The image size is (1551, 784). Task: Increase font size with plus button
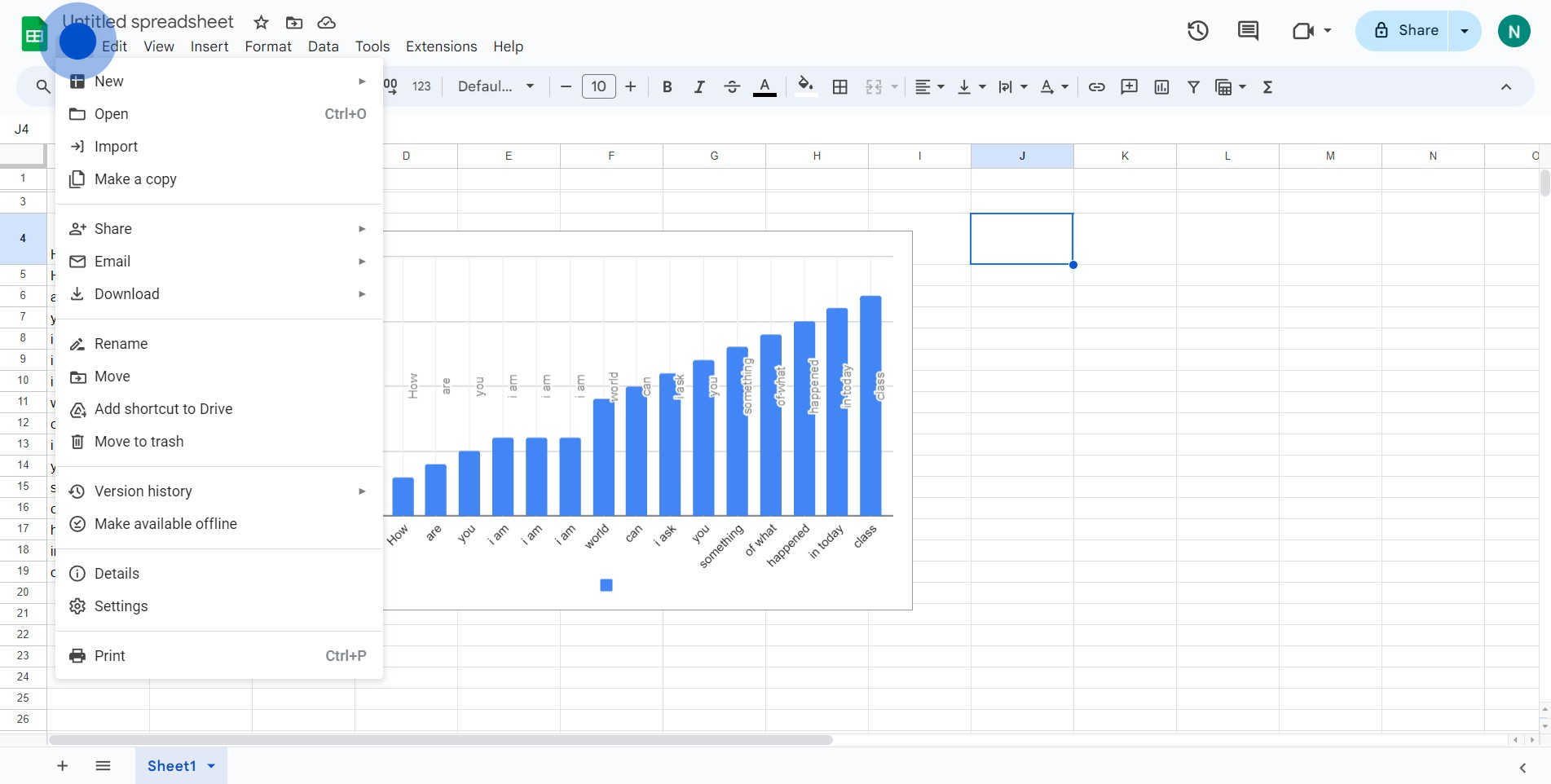(x=630, y=86)
